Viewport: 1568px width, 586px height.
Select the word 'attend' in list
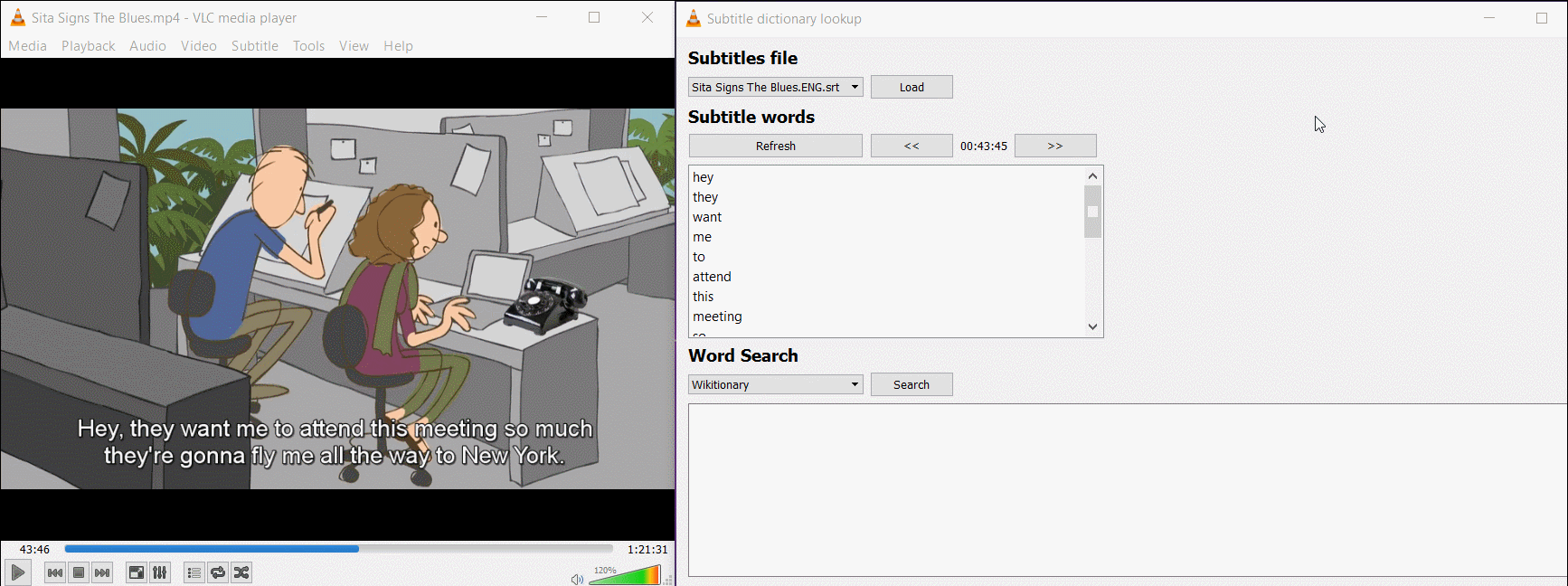[713, 277]
